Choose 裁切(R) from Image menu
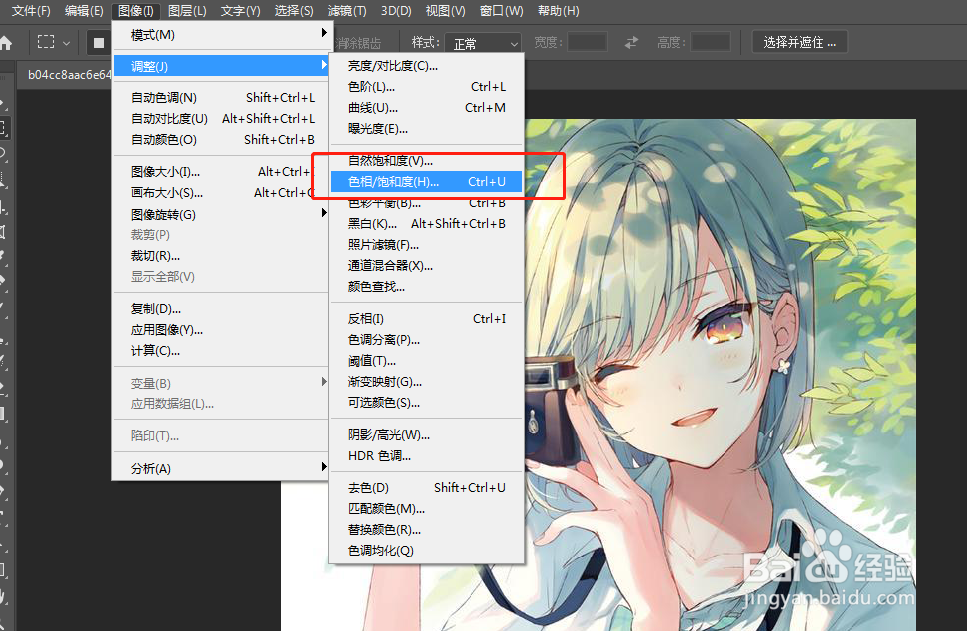This screenshot has width=967, height=631. tap(223, 255)
